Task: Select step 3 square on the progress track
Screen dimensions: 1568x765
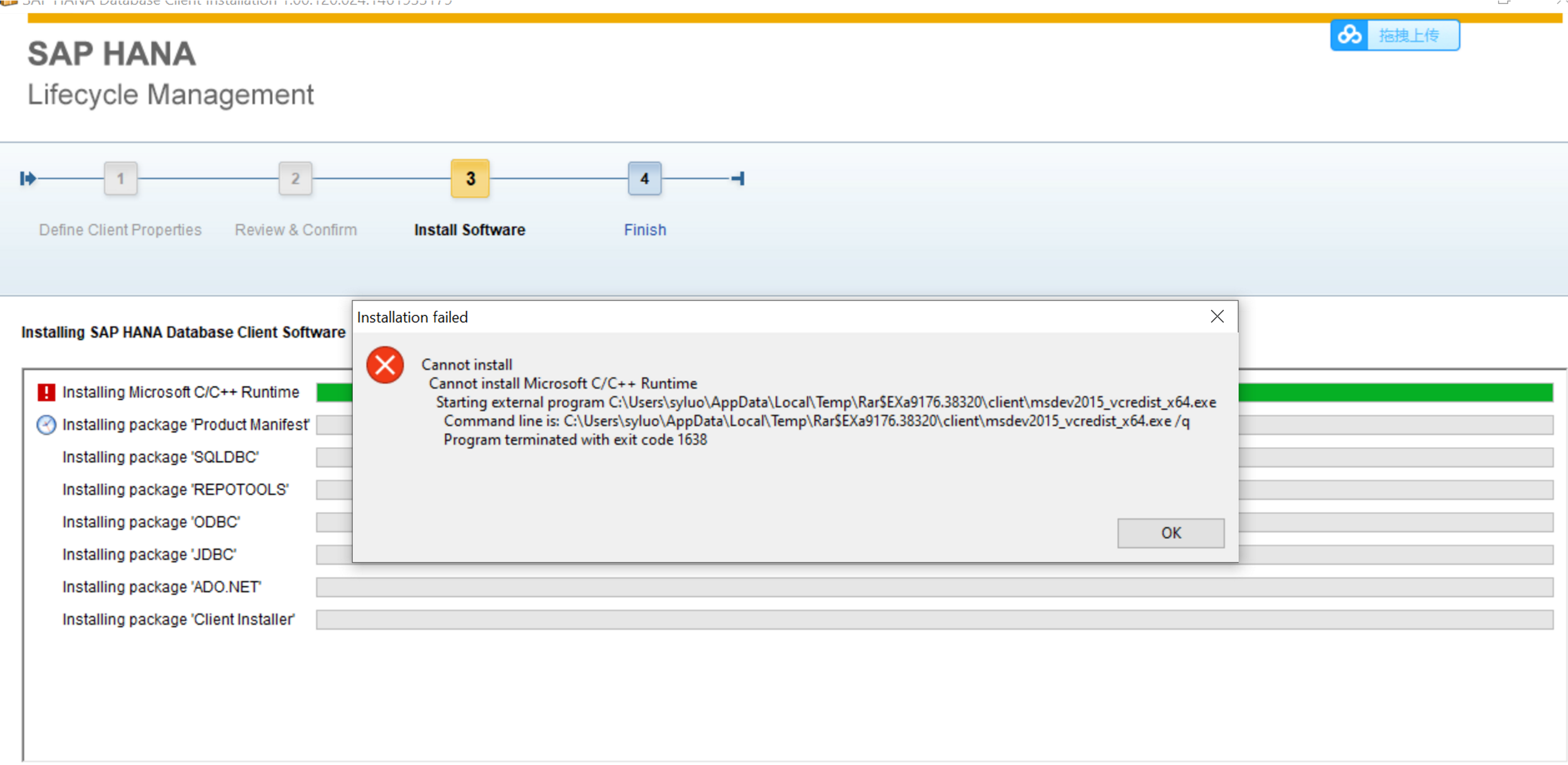Action: tap(469, 179)
